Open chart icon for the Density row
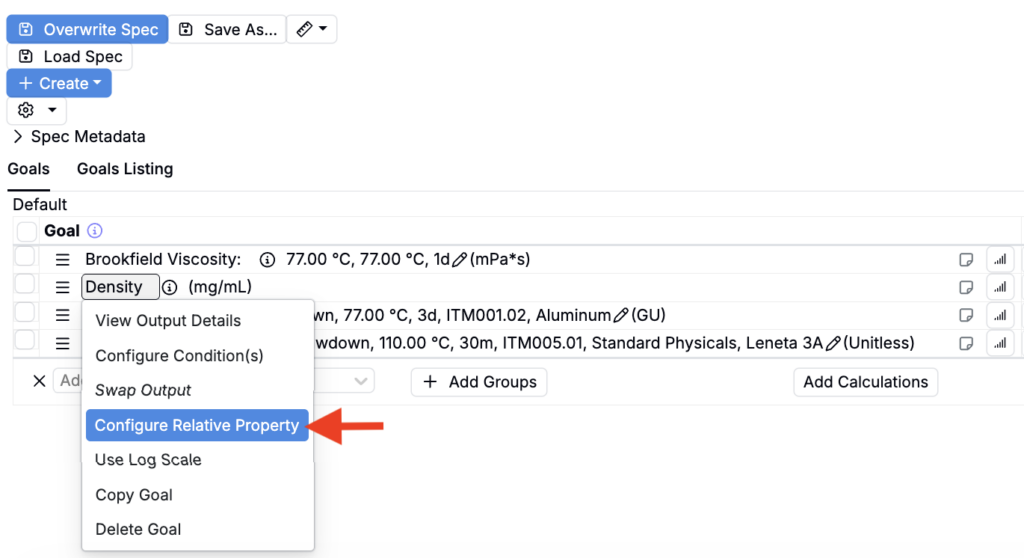 click(x=1000, y=288)
